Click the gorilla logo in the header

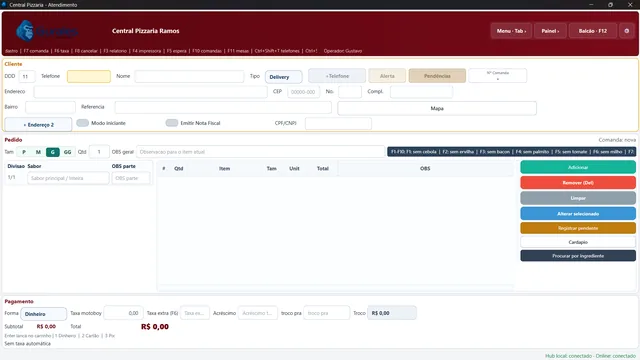point(25,31)
